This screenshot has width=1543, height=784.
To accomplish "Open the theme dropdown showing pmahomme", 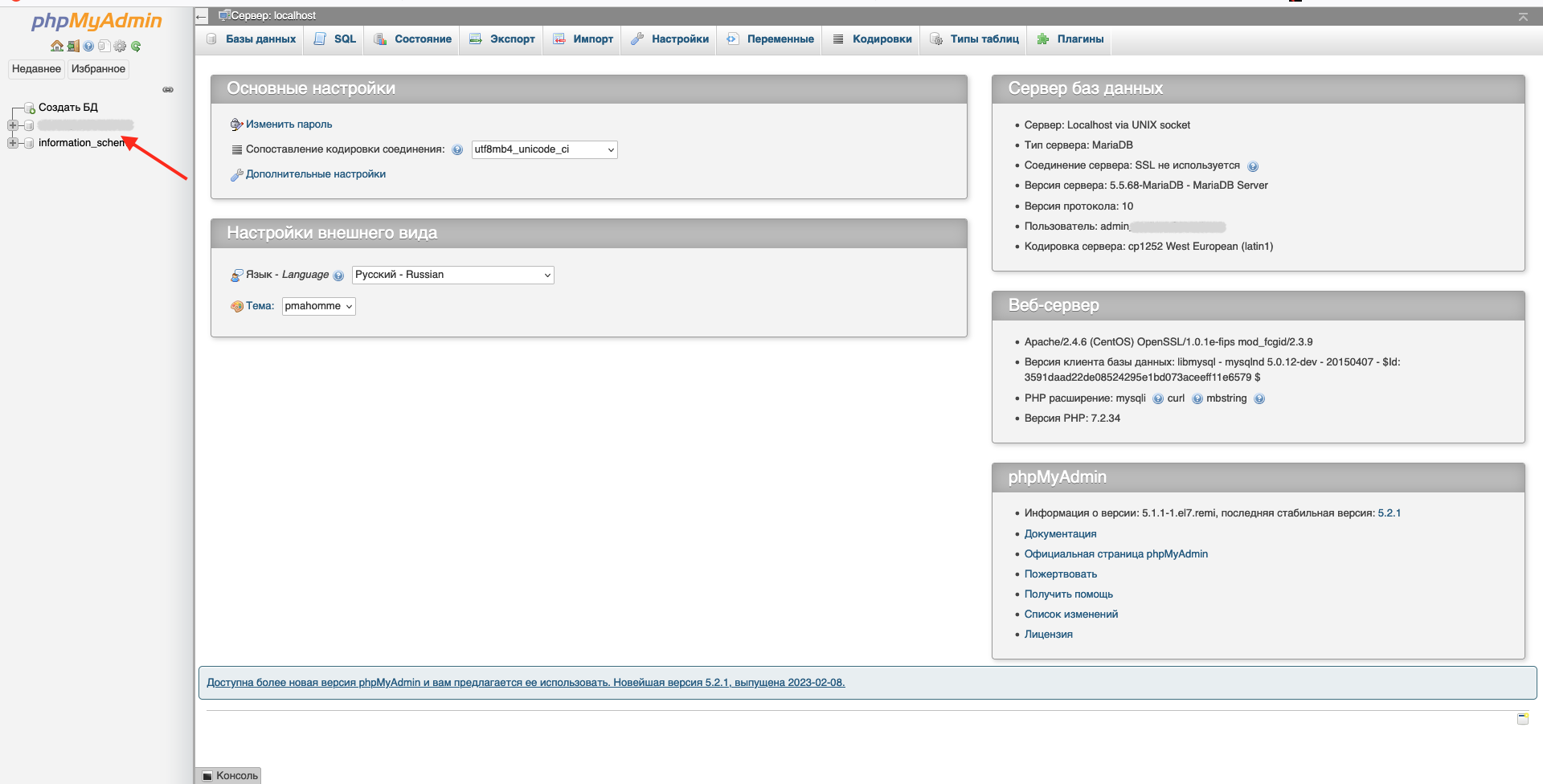I will point(318,306).
